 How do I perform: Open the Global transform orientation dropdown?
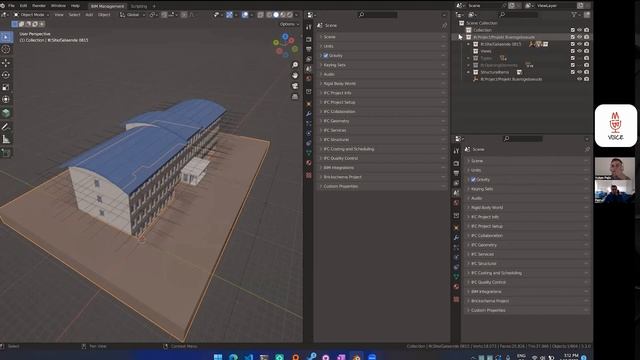(133, 15)
